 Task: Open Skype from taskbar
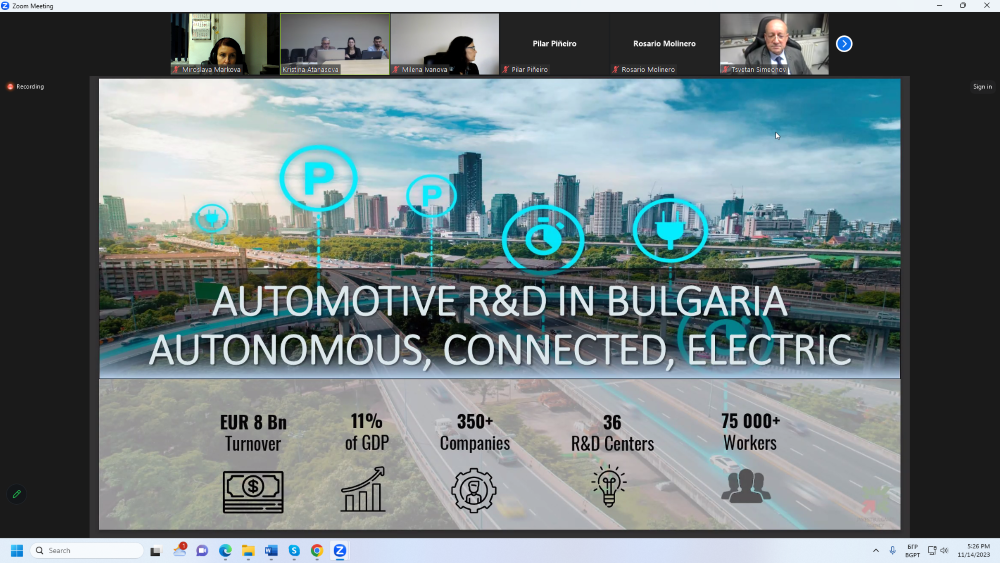294,551
